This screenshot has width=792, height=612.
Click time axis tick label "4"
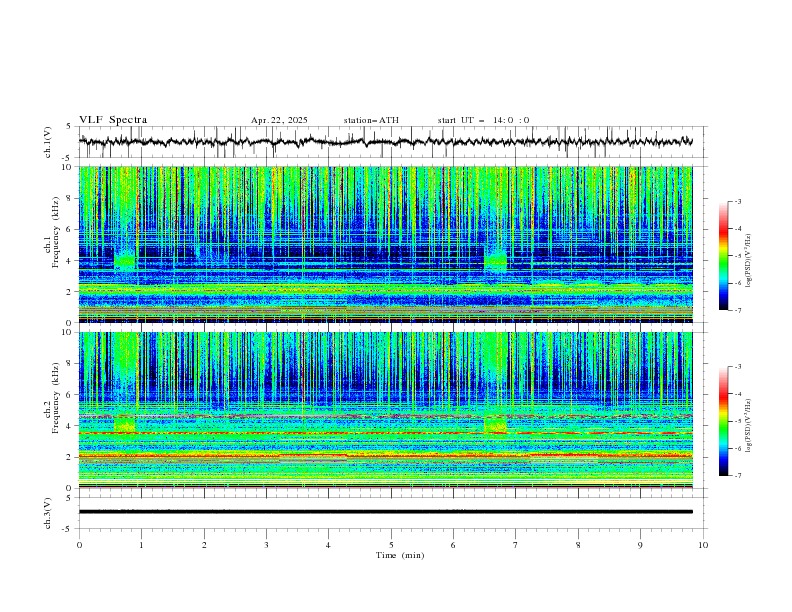point(328,545)
